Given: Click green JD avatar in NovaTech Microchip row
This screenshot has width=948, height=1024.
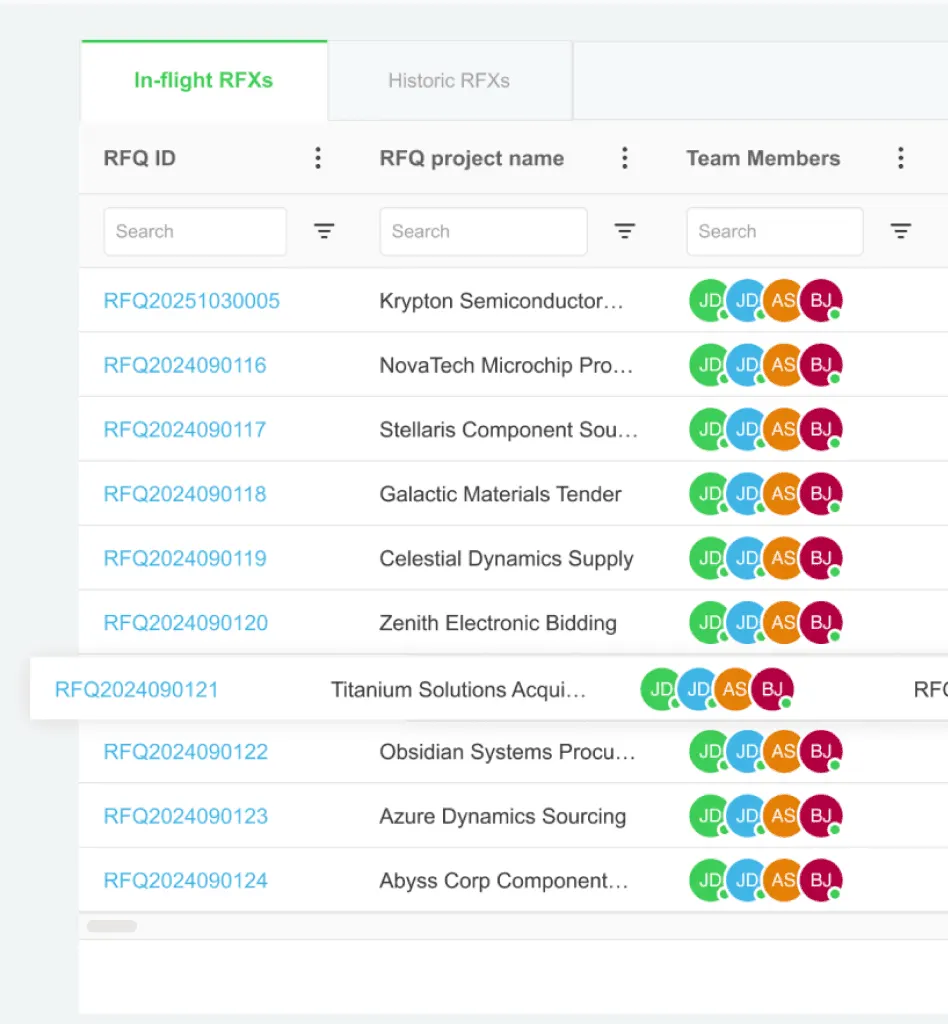Looking at the screenshot, I should coord(710,365).
